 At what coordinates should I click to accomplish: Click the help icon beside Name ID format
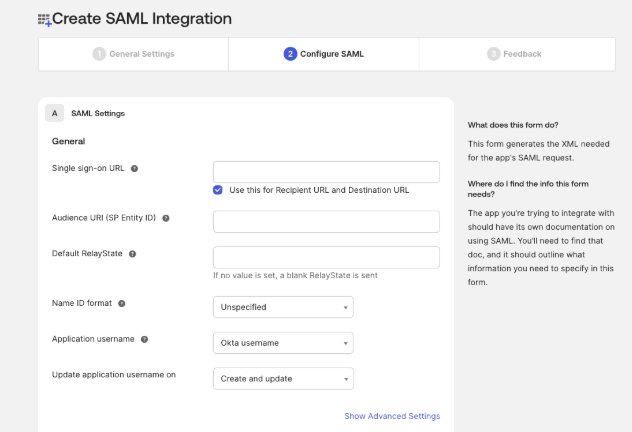click(122, 303)
